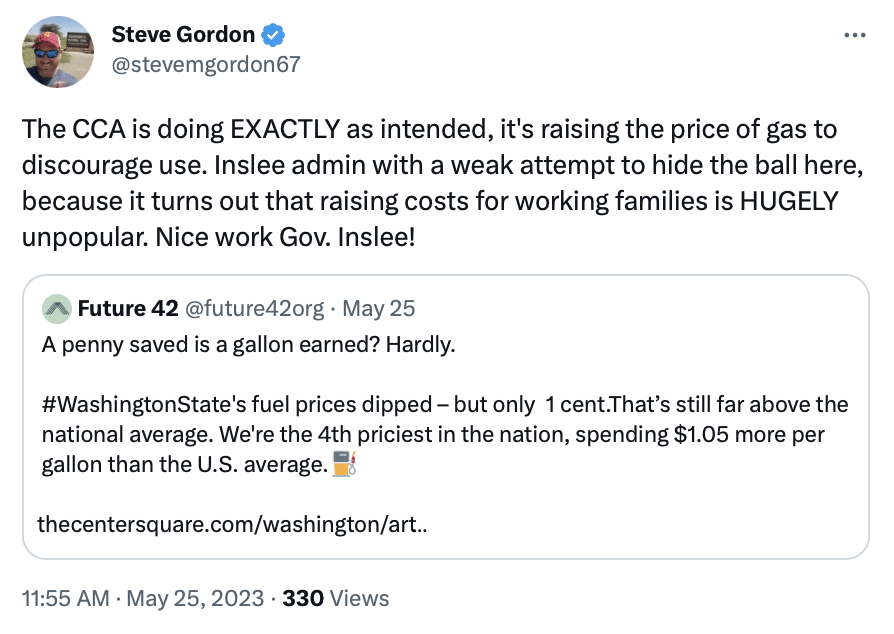Click the May 25, 2023 date
The image size is (894, 634).
tap(195, 599)
